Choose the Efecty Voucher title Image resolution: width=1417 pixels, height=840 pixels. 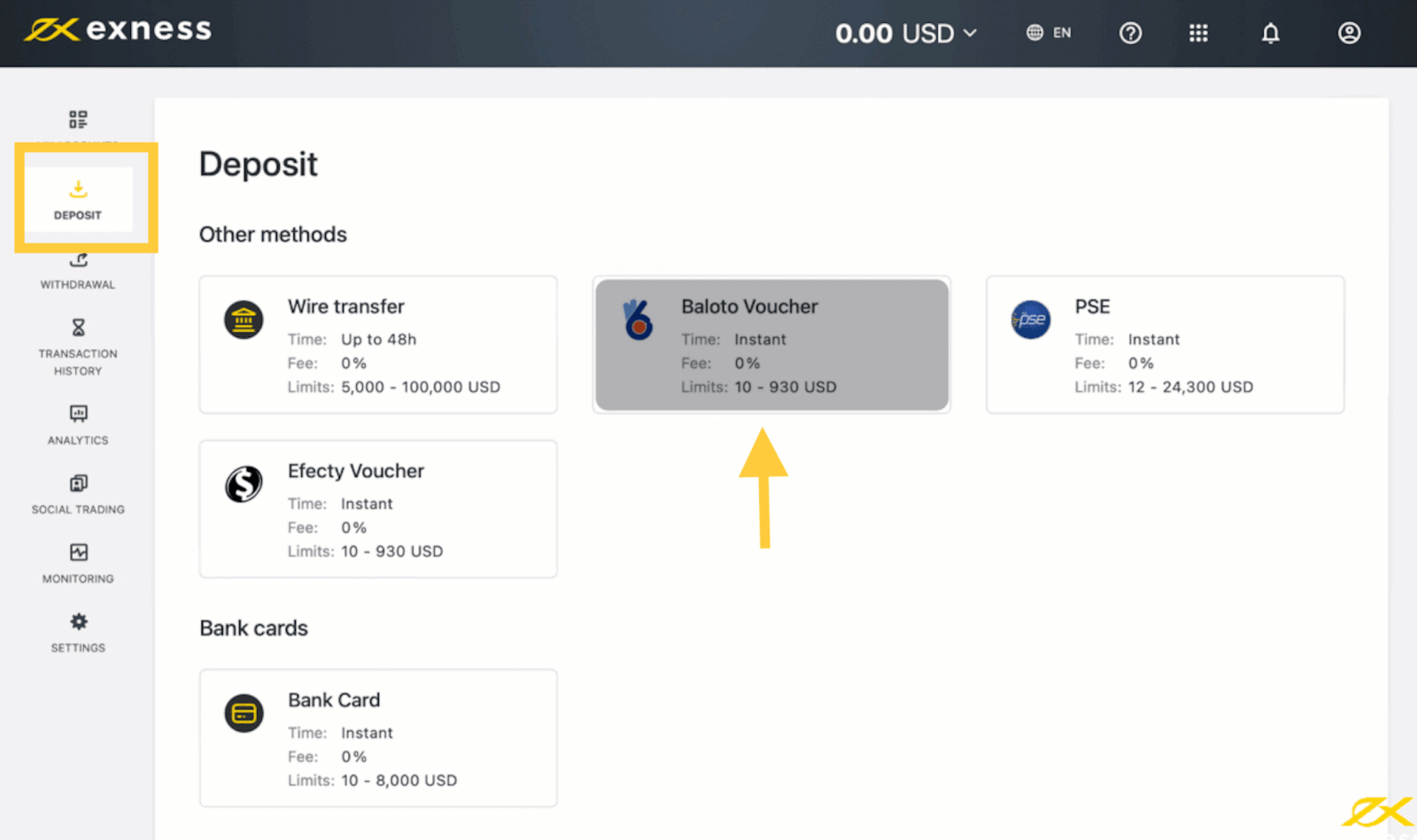pyautogui.click(x=356, y=471)
